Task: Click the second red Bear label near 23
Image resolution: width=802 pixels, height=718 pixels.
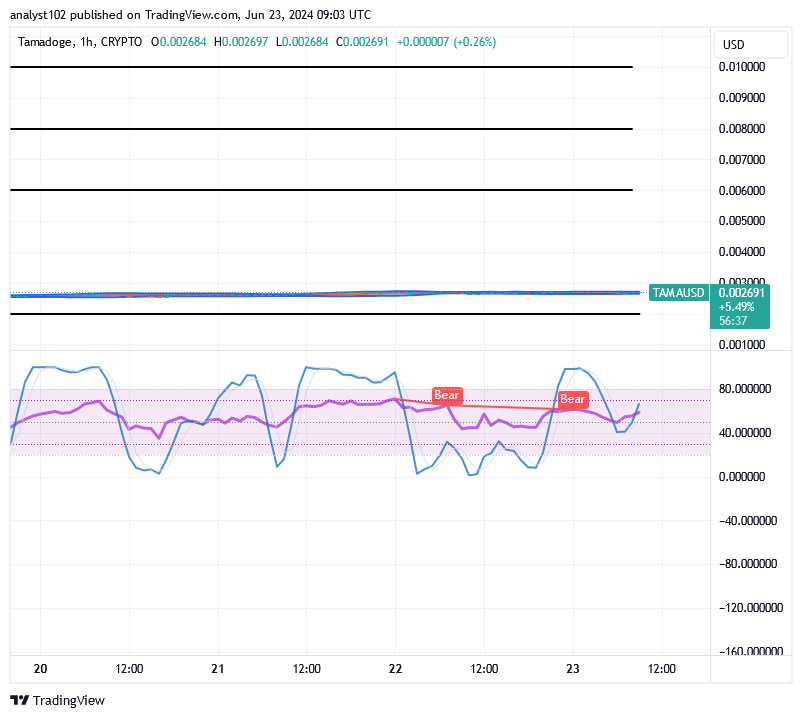Action: (x=573, y=399)
